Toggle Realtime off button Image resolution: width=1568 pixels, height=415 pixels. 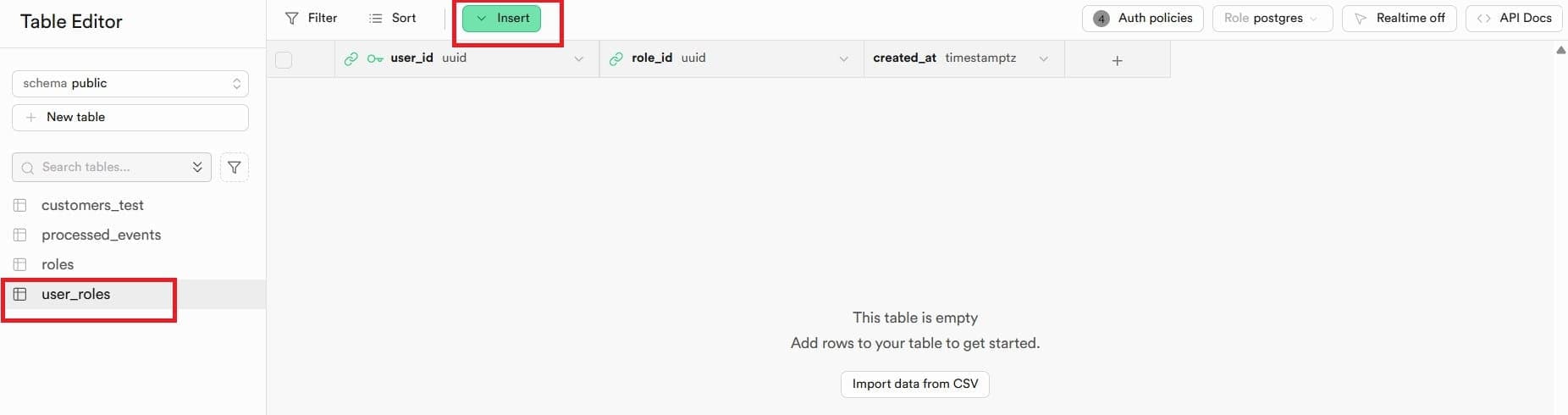(1400, 18)
